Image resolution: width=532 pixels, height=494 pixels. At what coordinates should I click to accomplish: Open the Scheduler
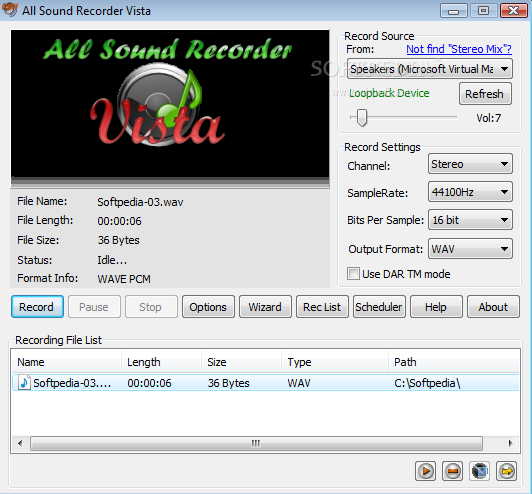pyautogui.click(x=379, y=307)
